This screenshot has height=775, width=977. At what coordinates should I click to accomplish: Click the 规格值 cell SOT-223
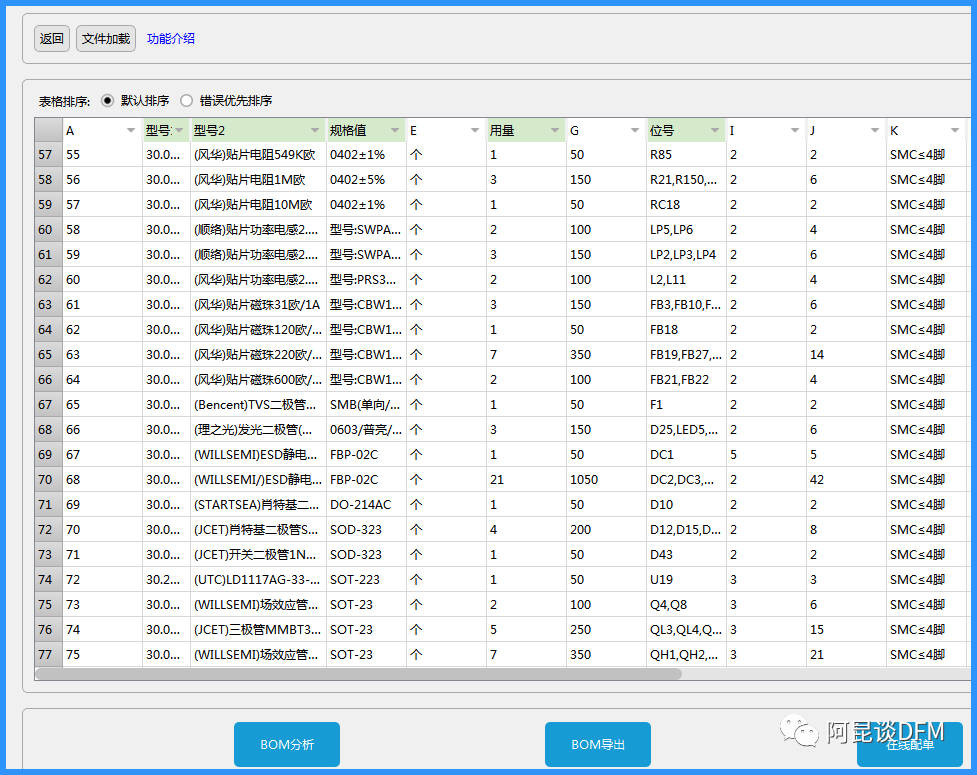point(366,579)
